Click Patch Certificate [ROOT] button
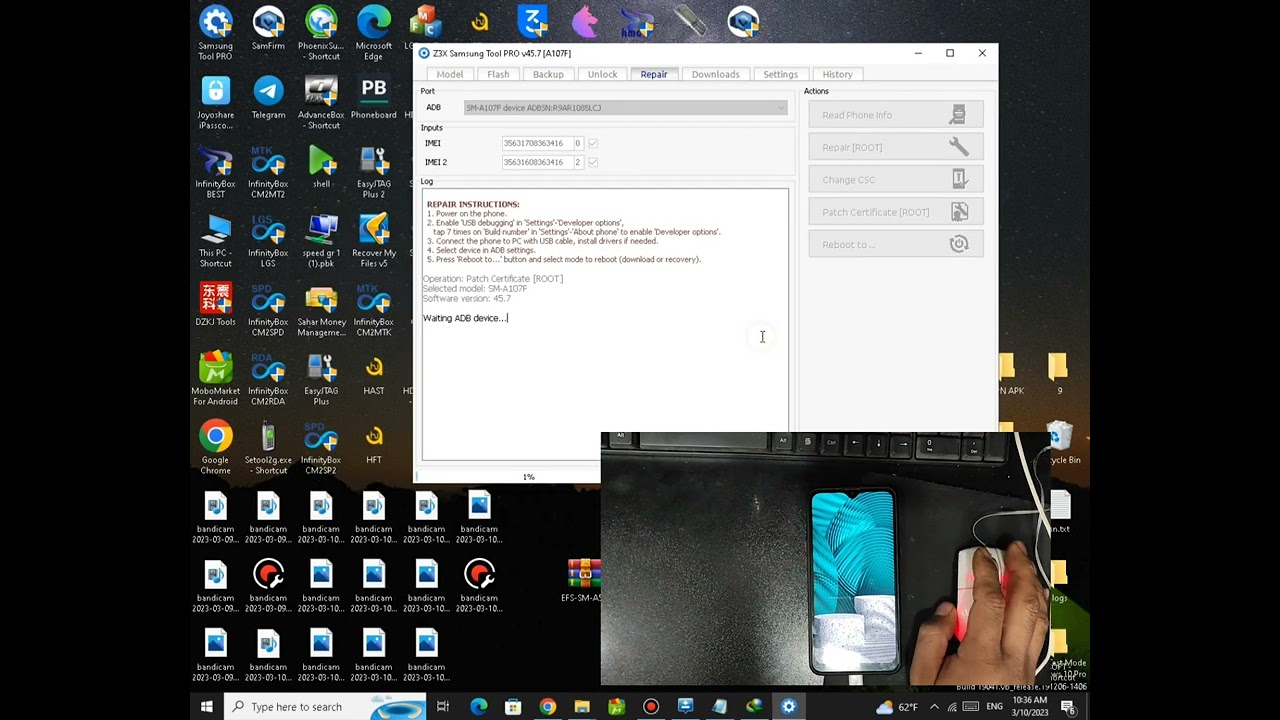 [895, 212]
